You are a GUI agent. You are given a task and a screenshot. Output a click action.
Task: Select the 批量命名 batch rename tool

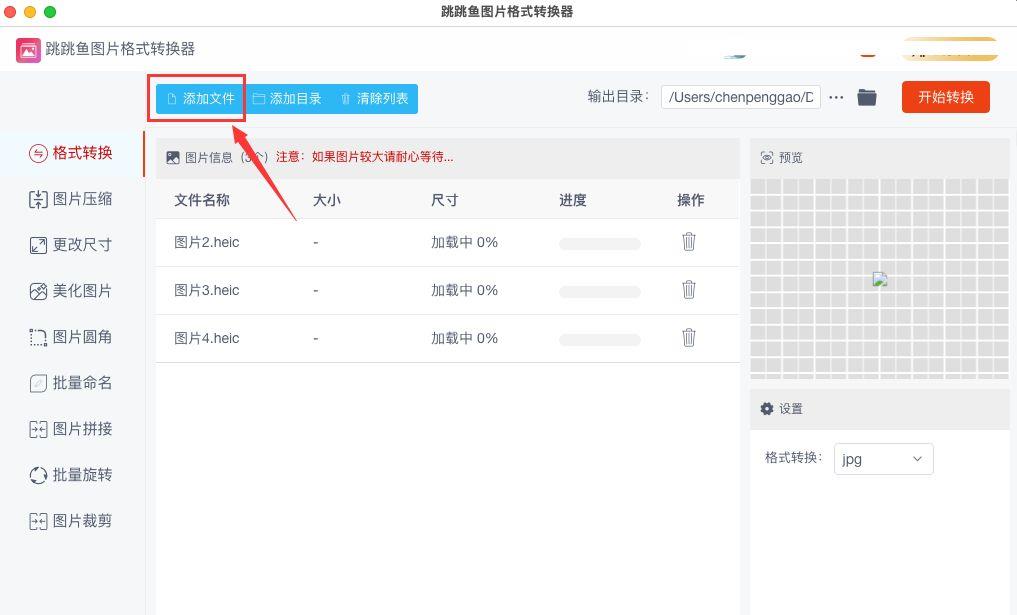point(70,383)
